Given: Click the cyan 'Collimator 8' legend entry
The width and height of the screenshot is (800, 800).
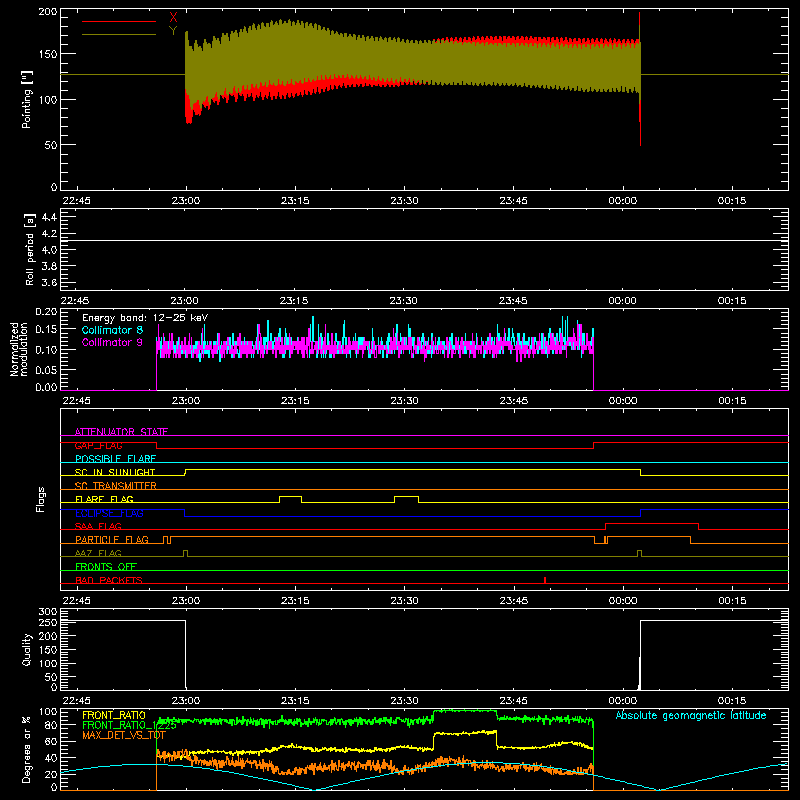Looking at the screenshot, I should [112, 330].
